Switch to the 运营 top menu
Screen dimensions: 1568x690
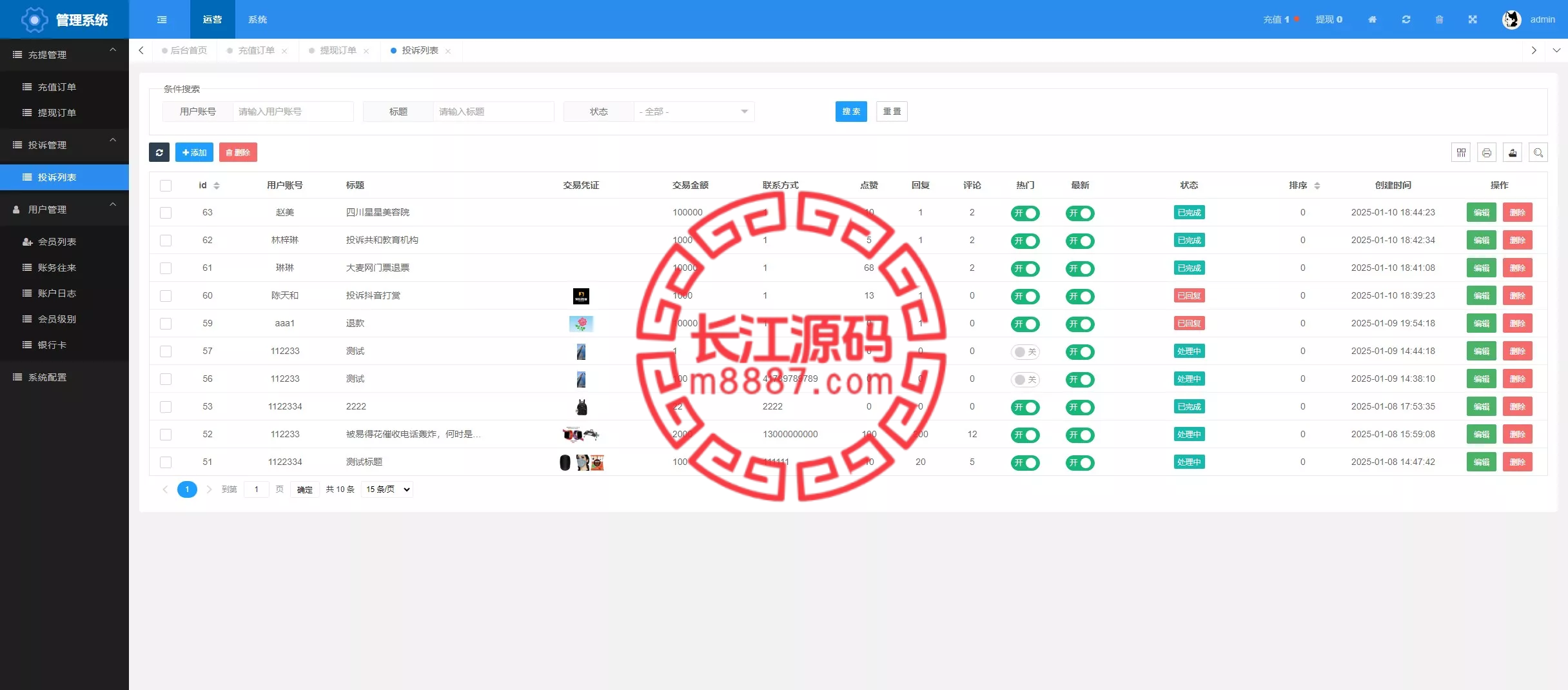[x=212, y=19]
